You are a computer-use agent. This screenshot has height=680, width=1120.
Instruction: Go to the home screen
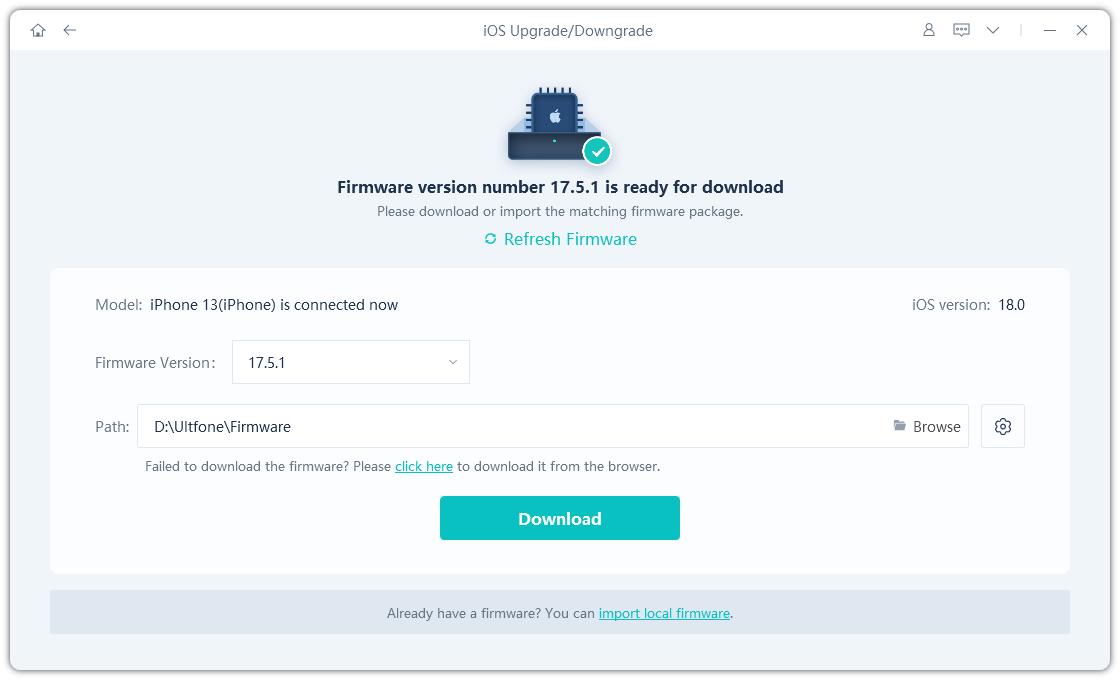point(38,30)
